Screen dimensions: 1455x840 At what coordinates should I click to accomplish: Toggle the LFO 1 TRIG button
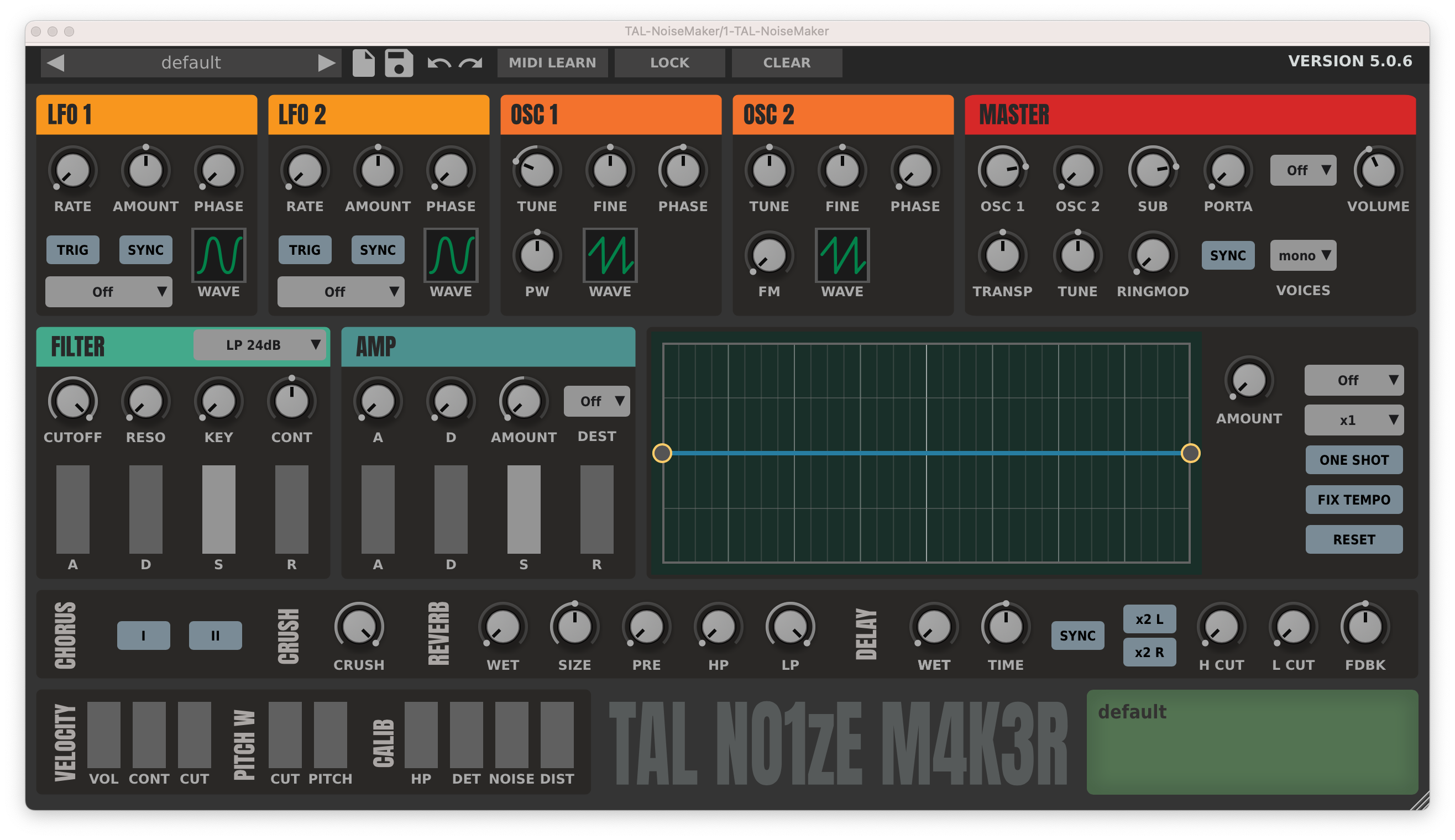72,250
